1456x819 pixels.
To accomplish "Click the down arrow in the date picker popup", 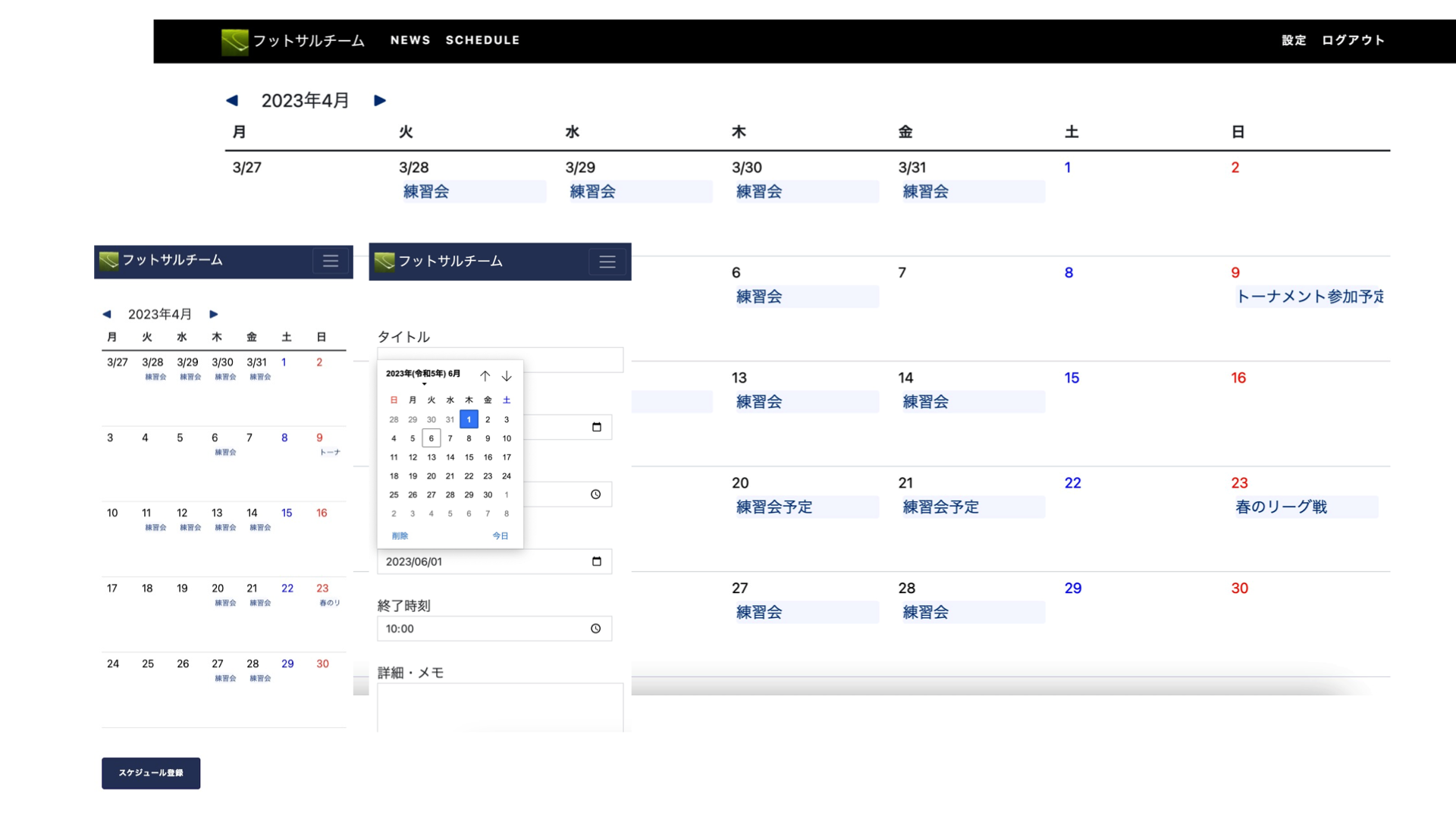I will (507, 375).
